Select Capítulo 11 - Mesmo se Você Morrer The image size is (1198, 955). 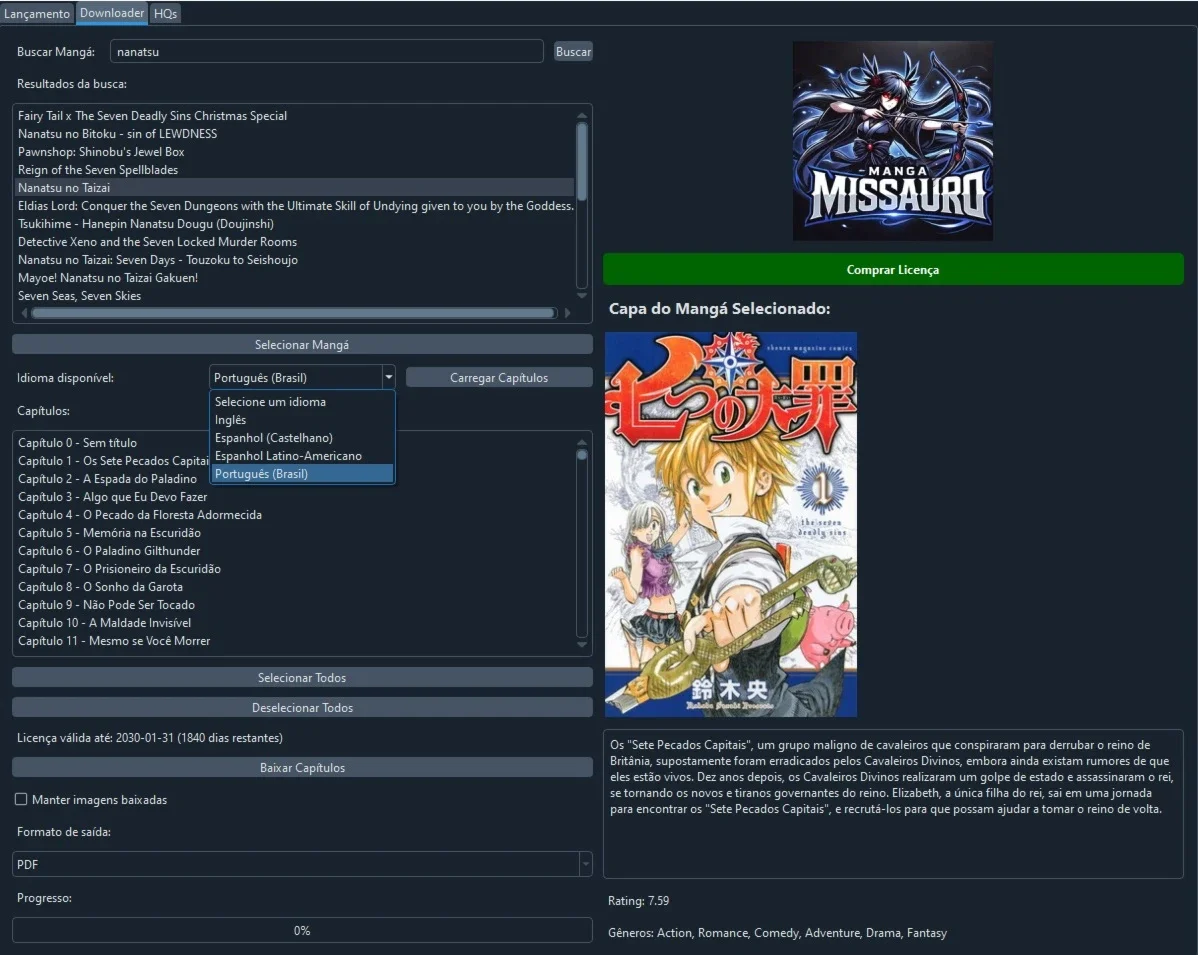point(295,641)
